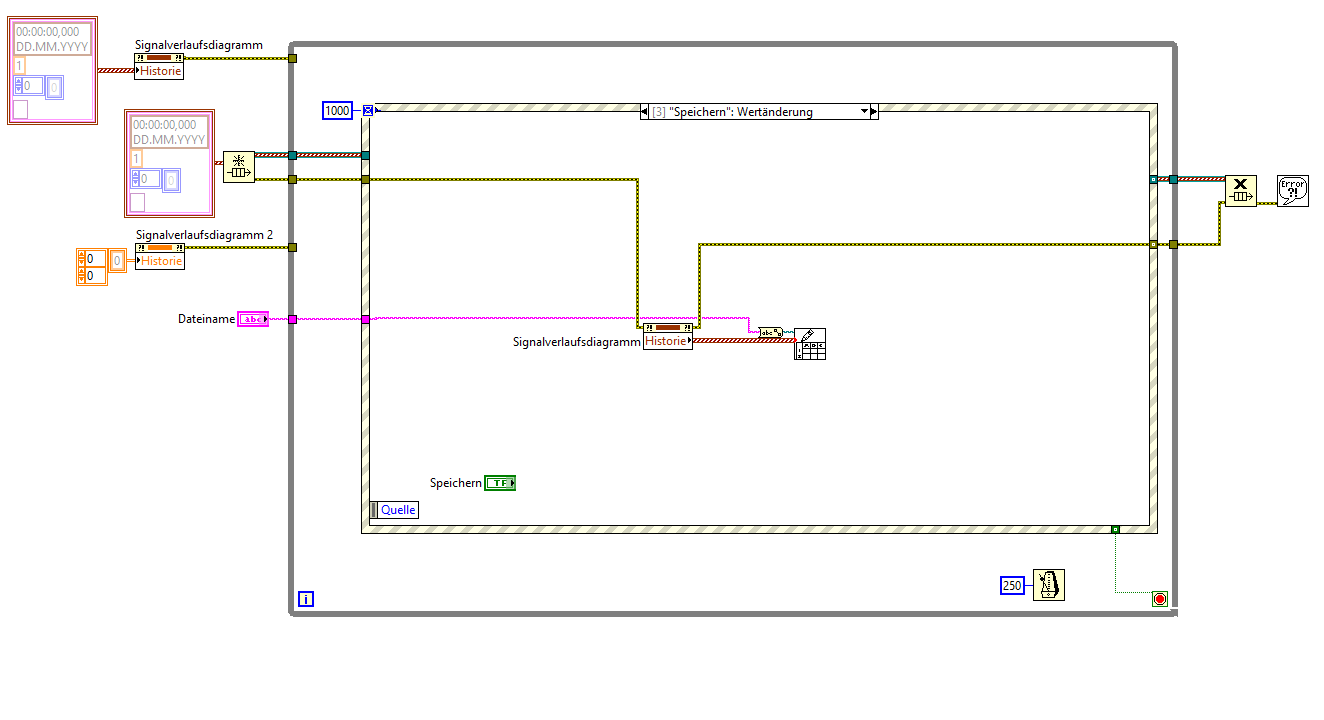Select the Write to Spreadsheet File icon
1324x720 pixels.
[x=810, y=343]
